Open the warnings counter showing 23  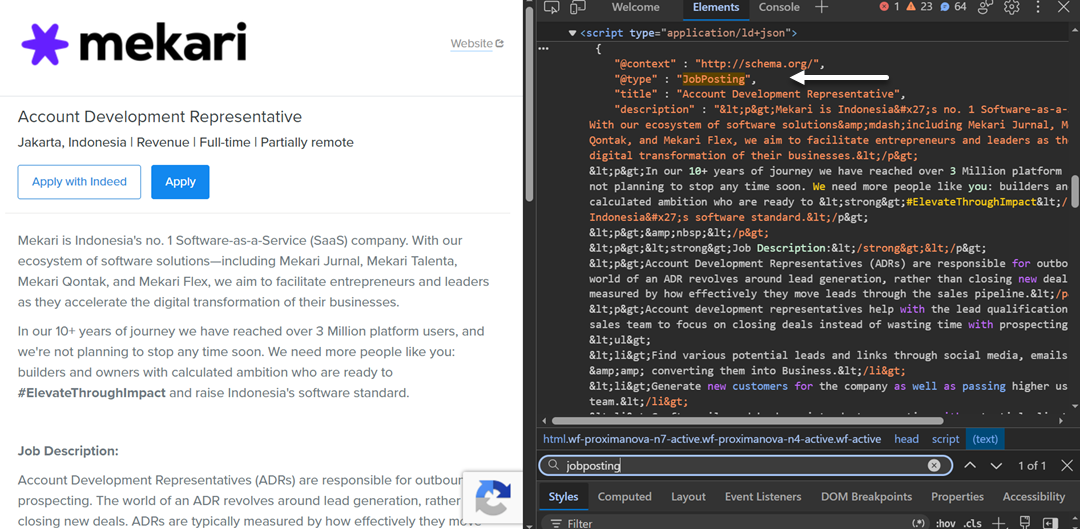click(x=920, y=7)
